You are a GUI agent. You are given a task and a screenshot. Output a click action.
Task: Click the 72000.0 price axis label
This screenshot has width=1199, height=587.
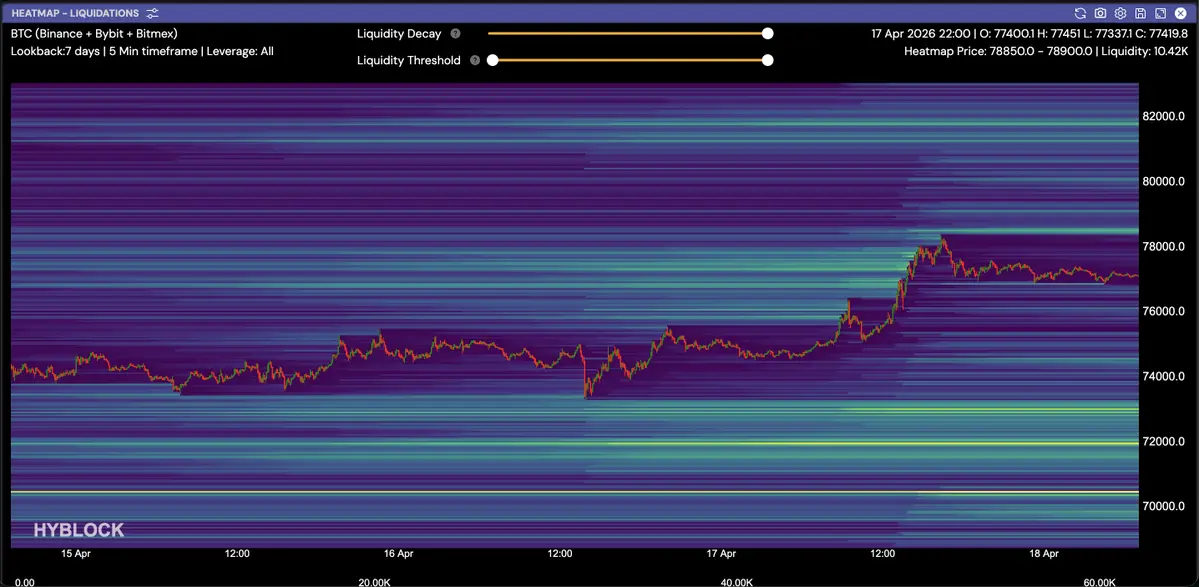(x=1164, y=441)
